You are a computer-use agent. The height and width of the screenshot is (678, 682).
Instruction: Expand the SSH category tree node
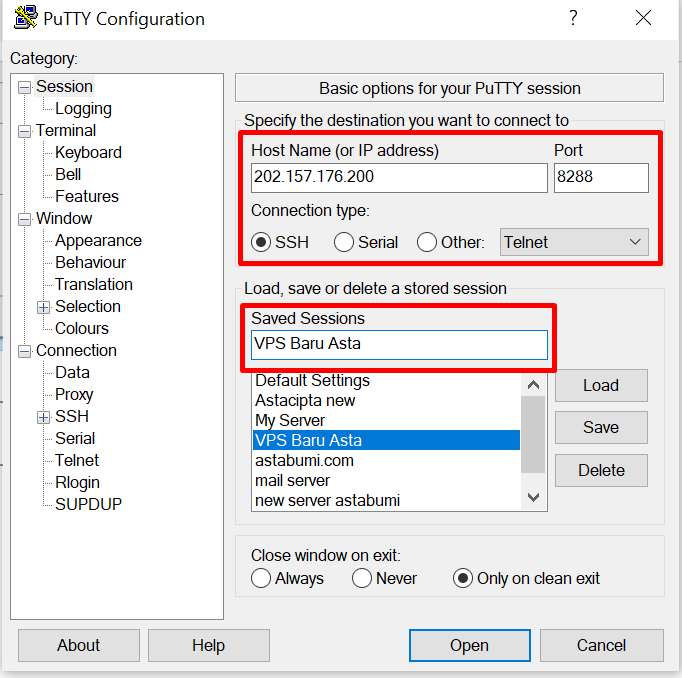coord(43,417)
